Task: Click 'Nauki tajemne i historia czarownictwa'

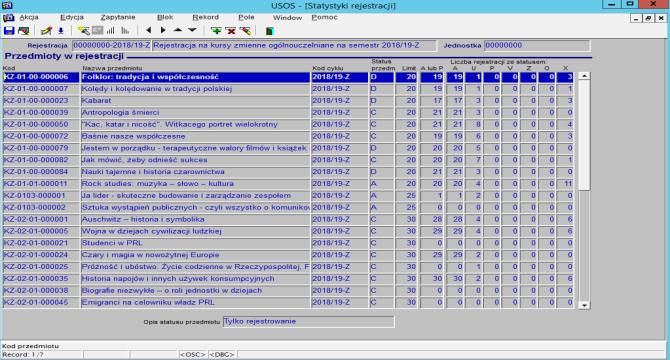Action: (x=195, y=172)
